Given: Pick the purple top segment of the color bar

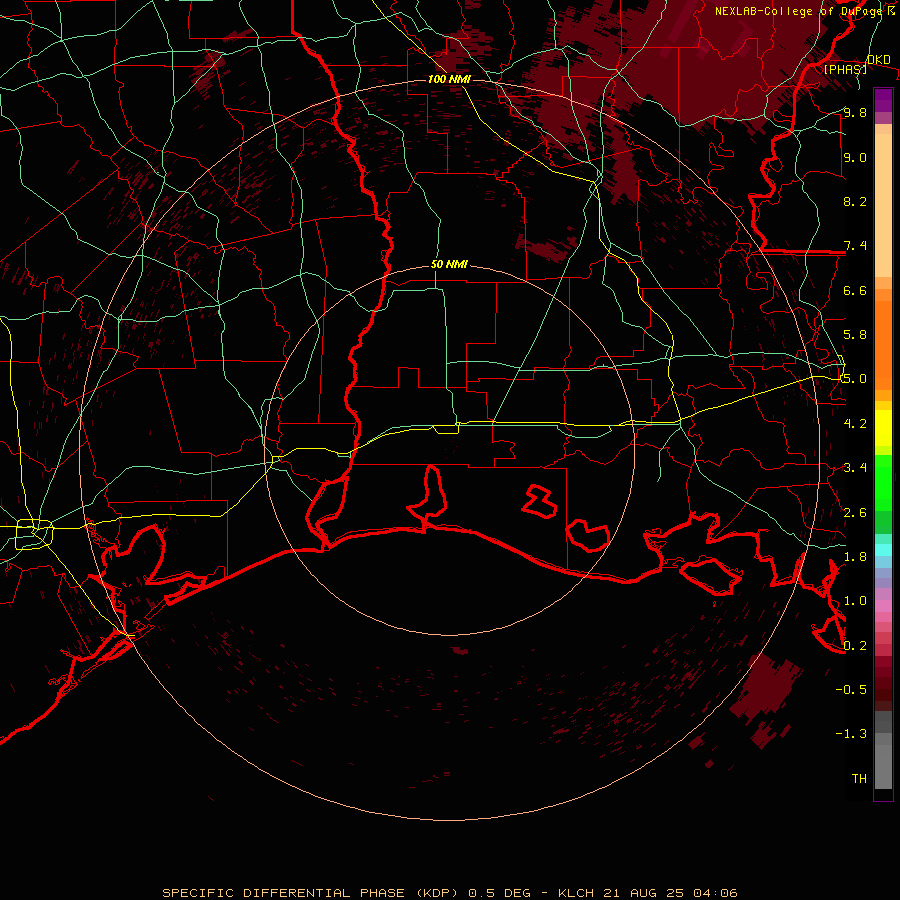Looking at the screenshot, I should (x=883, y=100).
